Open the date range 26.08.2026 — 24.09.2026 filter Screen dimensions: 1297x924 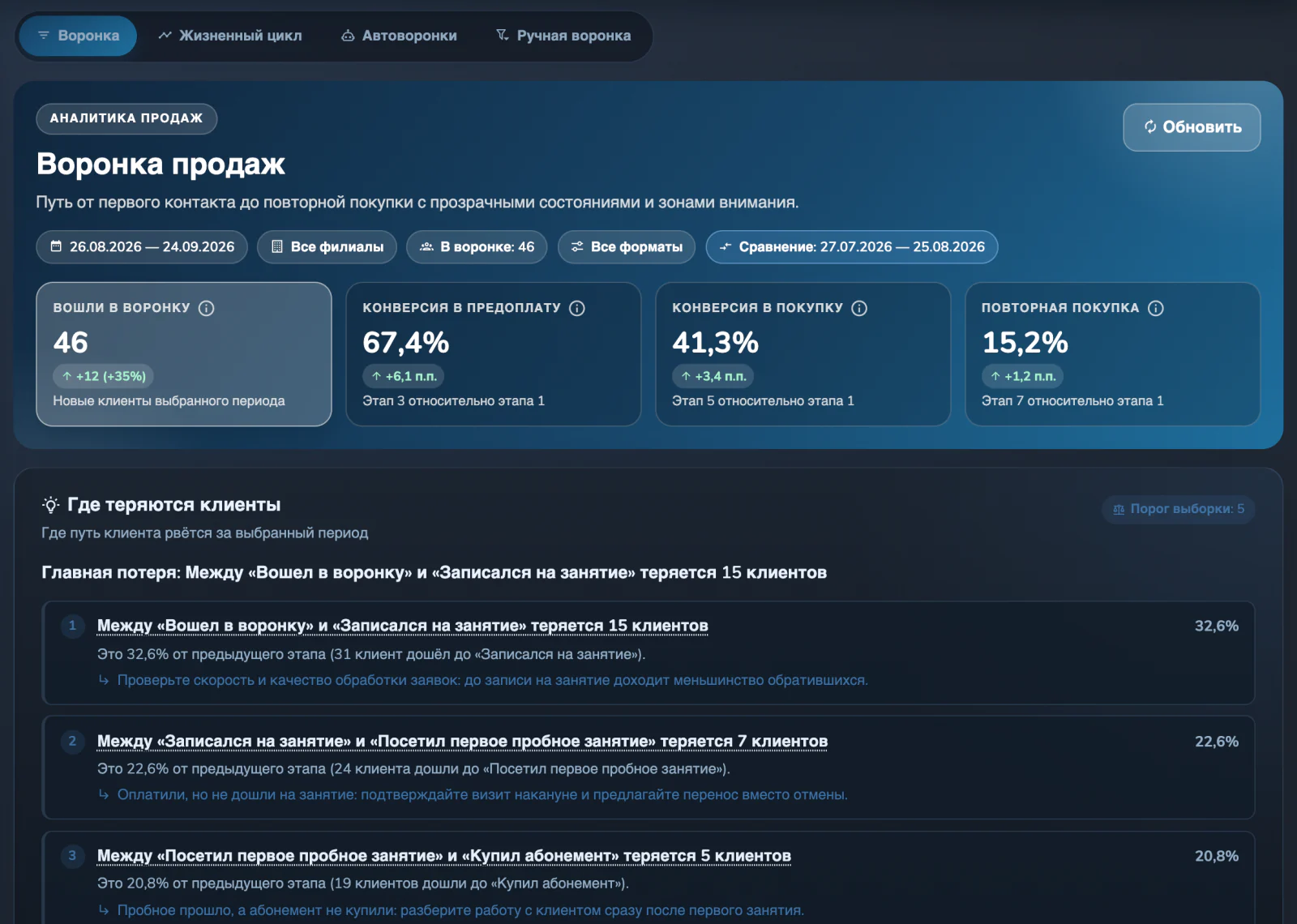coord(143,247)
